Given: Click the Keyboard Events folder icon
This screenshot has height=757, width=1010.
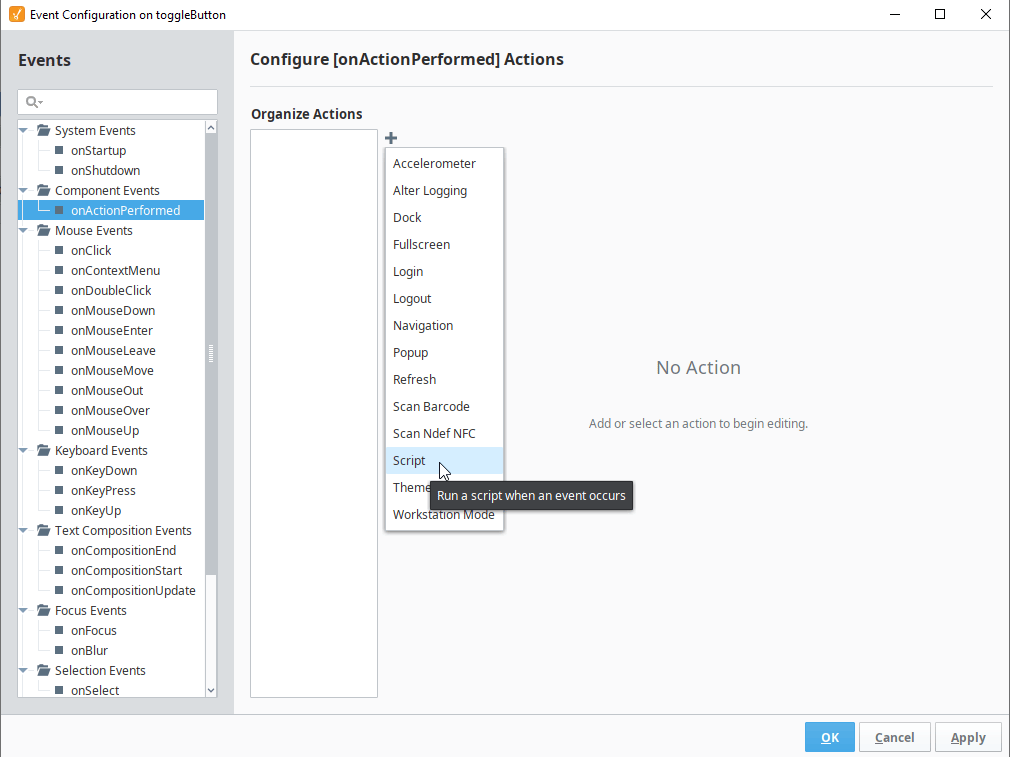Looking at the screenshot, I should [43, 450].
